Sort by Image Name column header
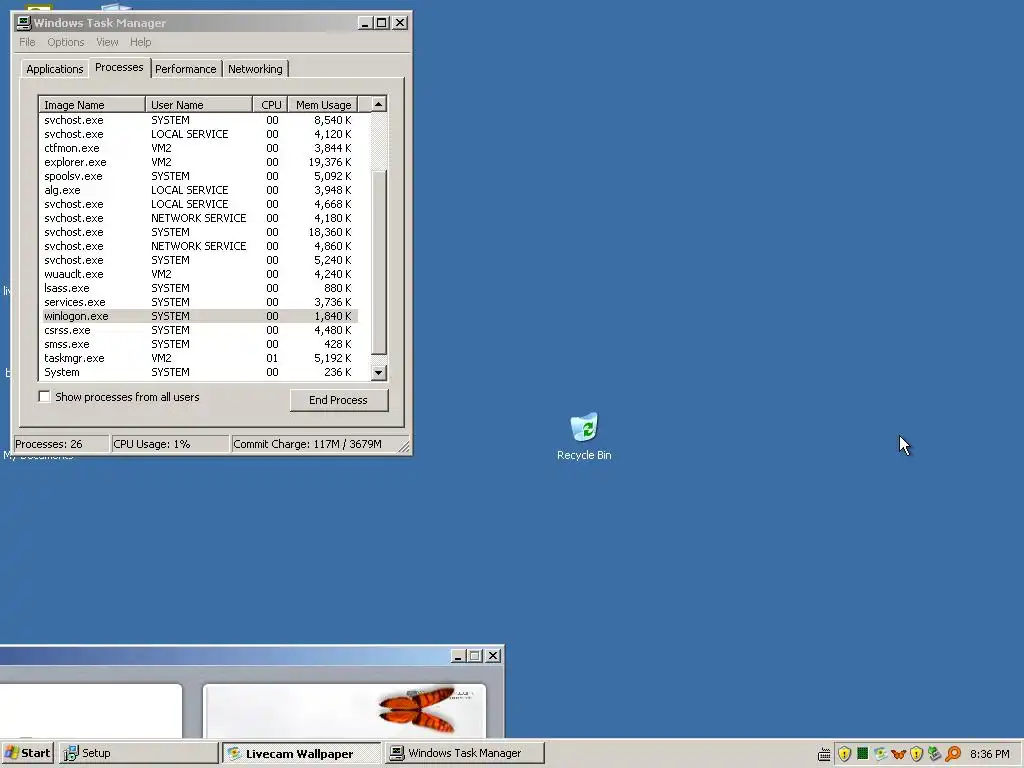1024x768 pixels. click(92, 104)
